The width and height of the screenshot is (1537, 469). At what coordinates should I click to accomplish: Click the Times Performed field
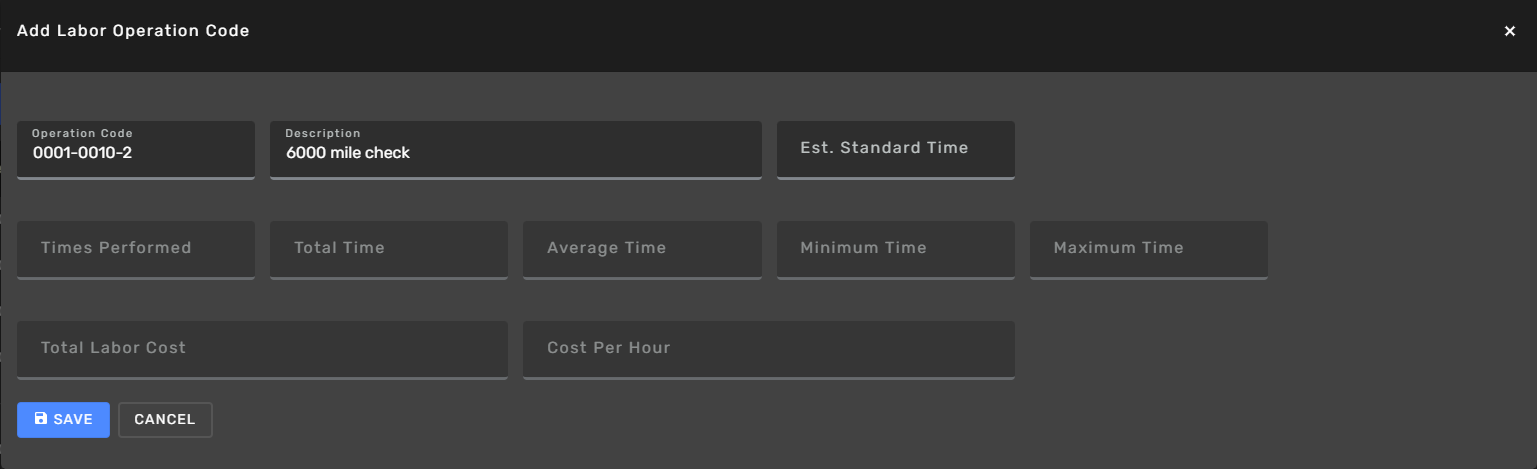[x=136, y=250]
